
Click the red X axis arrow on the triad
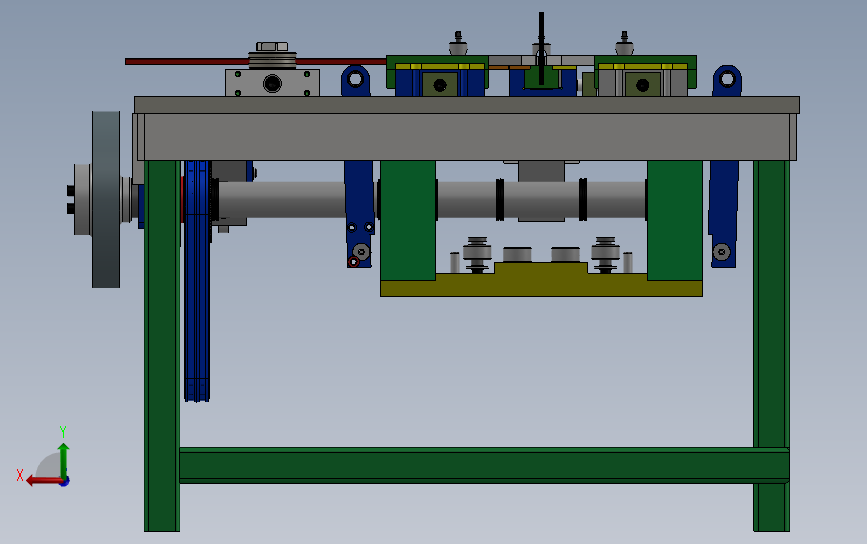click(43, 481)
